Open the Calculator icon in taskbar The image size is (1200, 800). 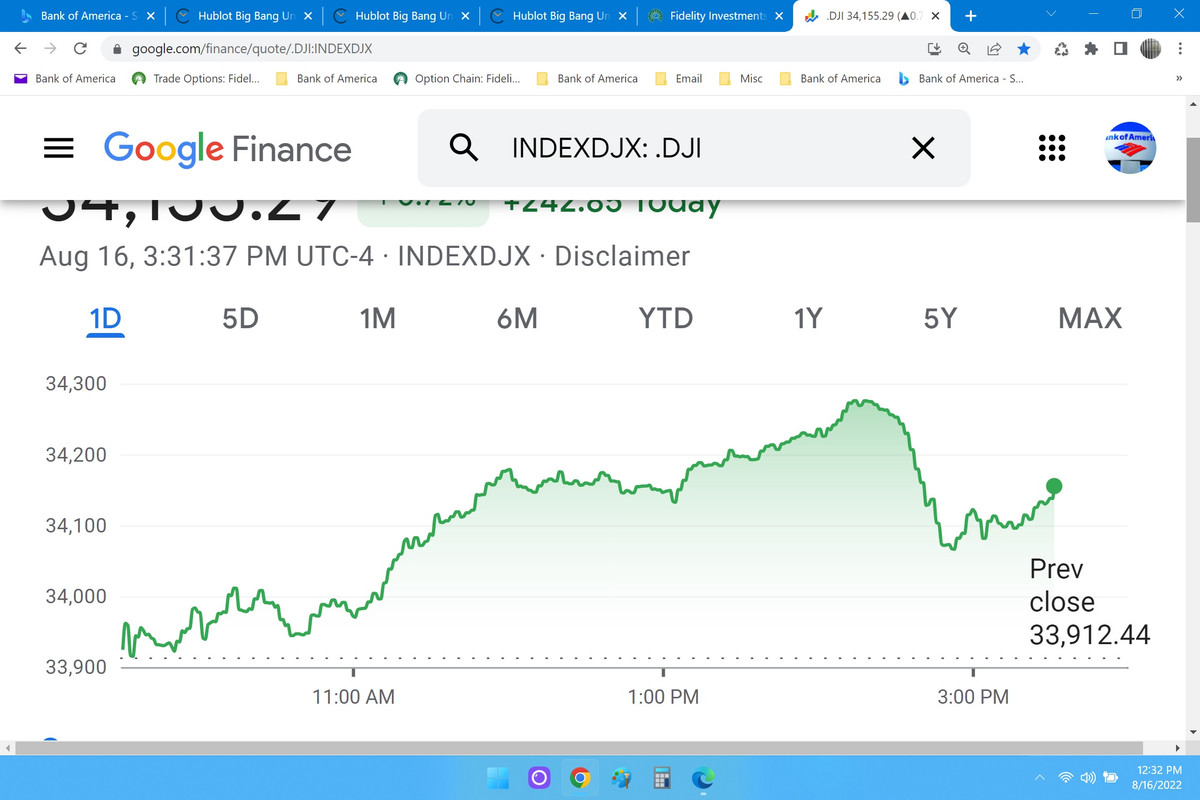pos(661,777)
